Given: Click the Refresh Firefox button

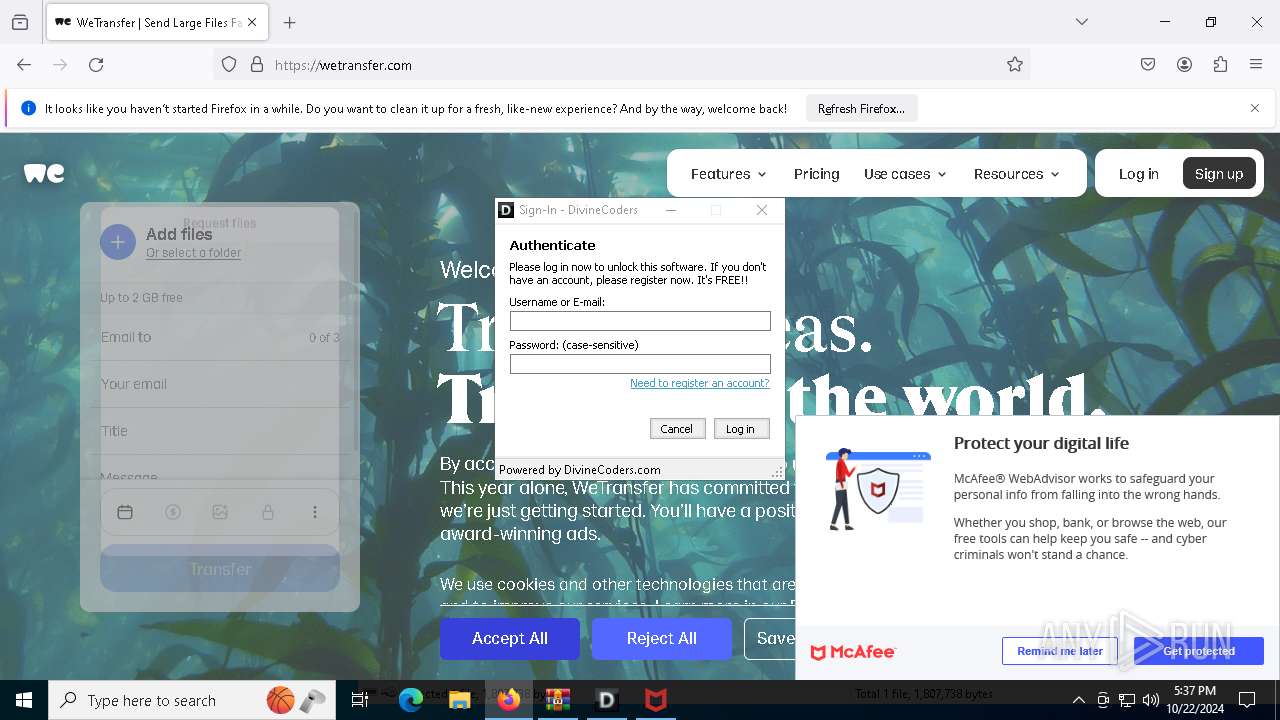Looking at the screenshot, I should (861, 108).
